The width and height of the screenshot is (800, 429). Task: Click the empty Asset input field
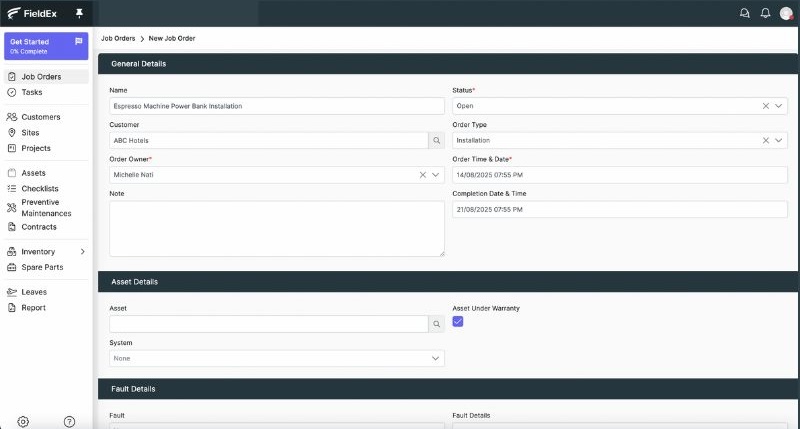click(269, 324)
